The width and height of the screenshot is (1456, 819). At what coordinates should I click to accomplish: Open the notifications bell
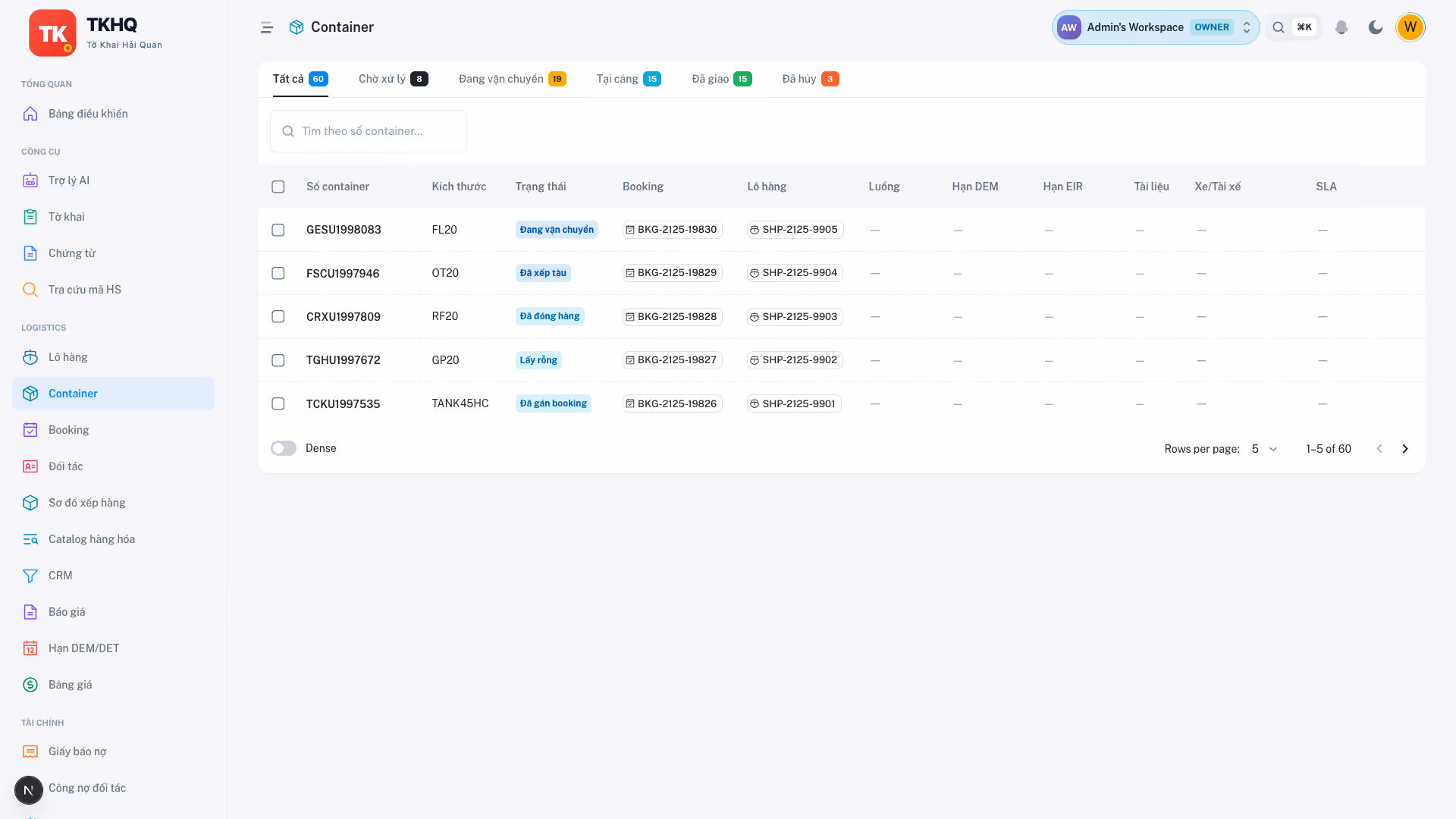[1341, 27]
